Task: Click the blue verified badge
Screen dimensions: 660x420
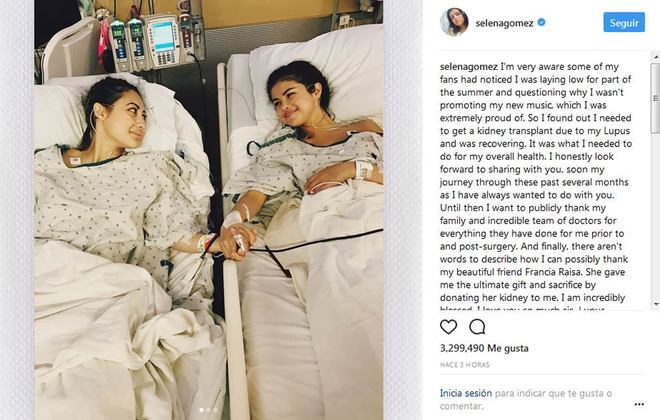Action: point(542,22)
